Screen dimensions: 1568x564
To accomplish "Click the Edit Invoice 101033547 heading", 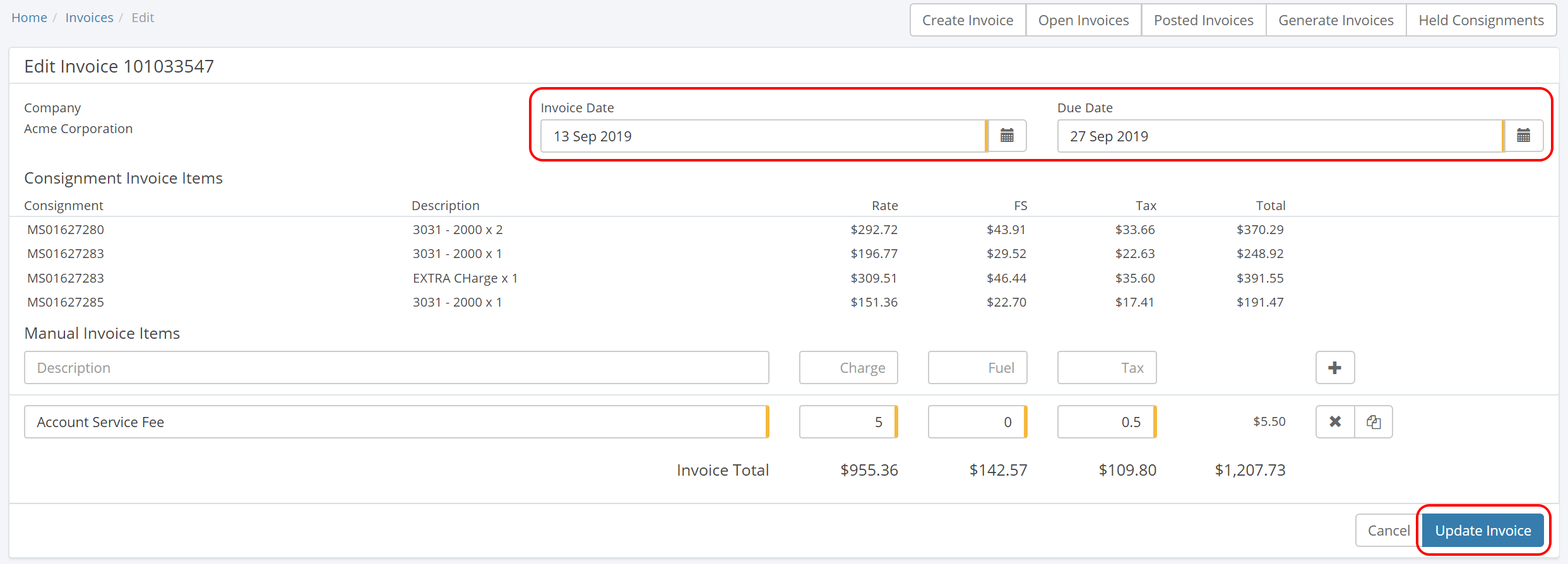I will (x=119, y=66).
